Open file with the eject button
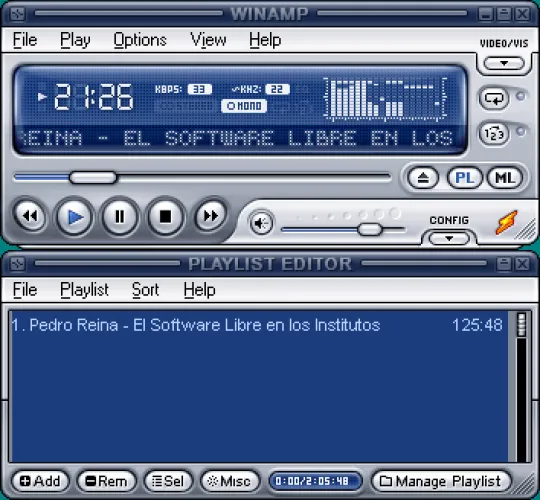Viewport: 540px width, 500px height. 423,178
